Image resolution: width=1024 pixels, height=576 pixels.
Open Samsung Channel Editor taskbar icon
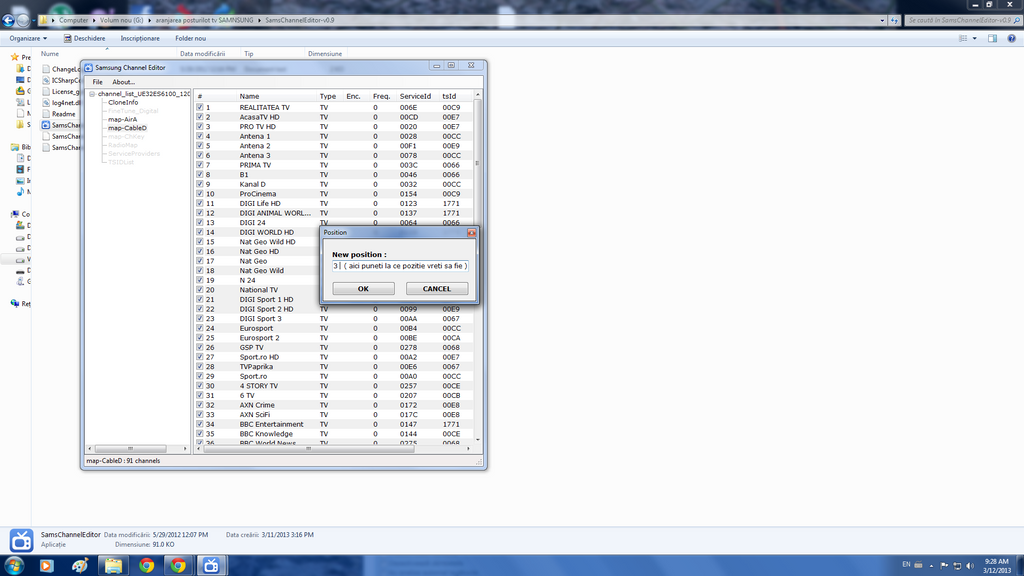211,566
